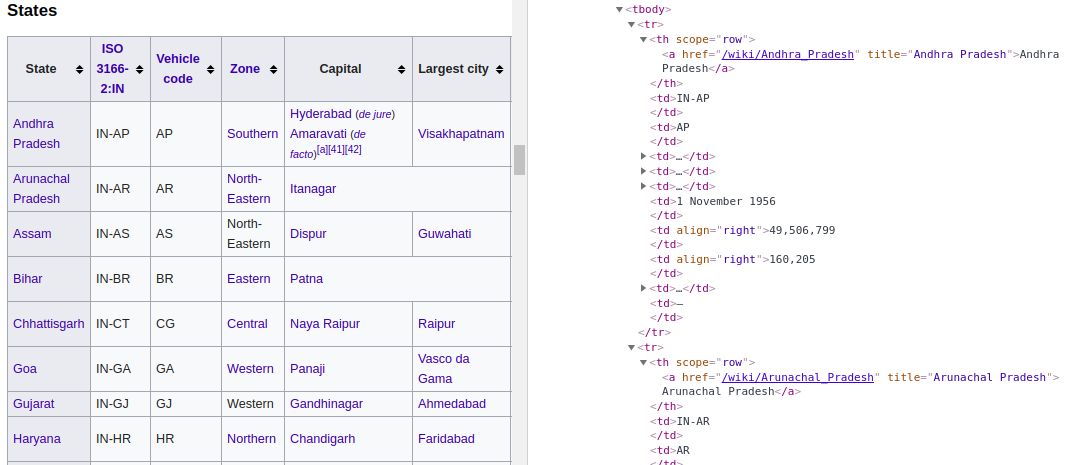Sort by Capital column arrows

coord(402,69)
